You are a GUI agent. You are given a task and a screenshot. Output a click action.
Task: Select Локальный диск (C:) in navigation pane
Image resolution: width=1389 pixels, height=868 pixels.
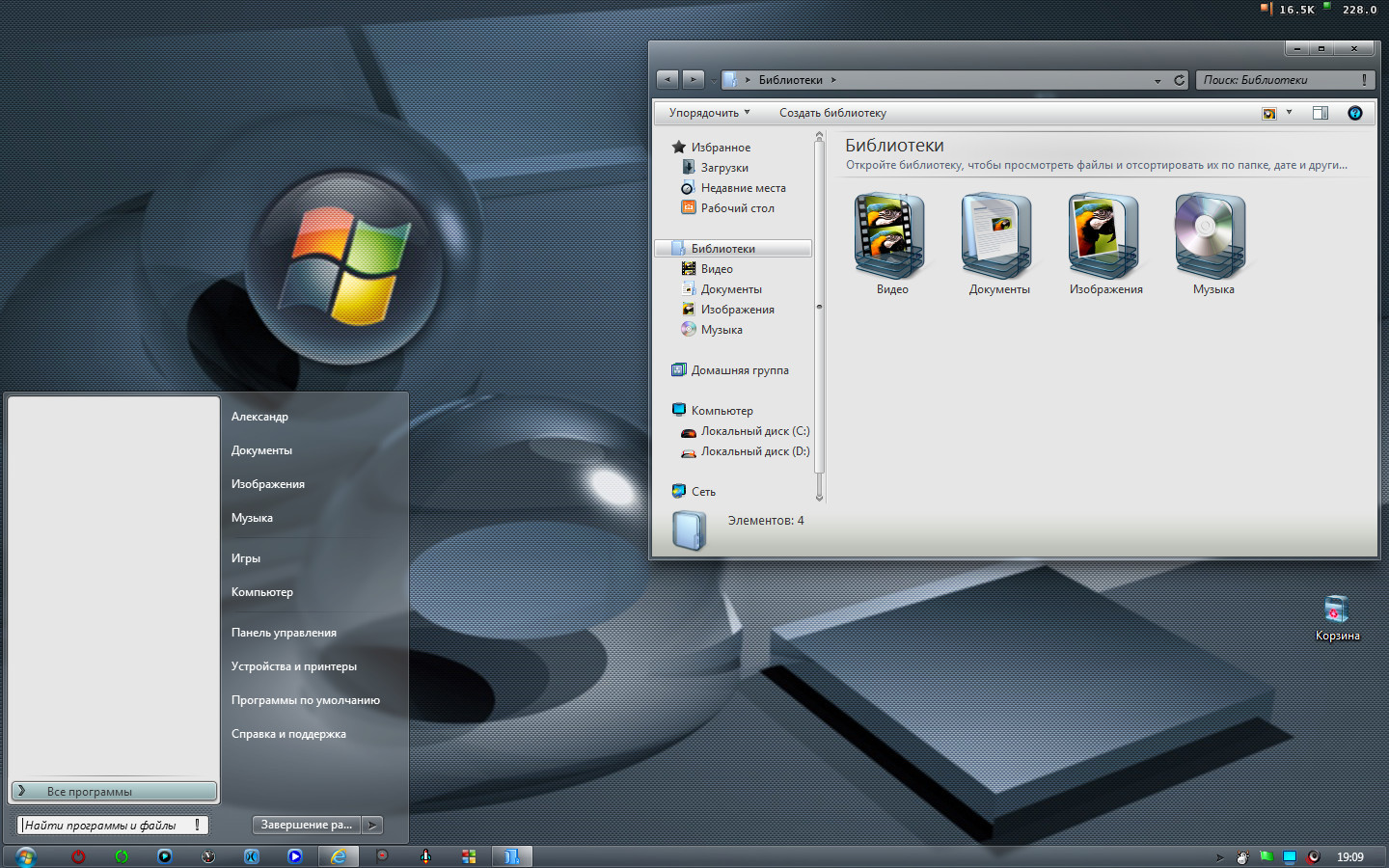[746, 431]
